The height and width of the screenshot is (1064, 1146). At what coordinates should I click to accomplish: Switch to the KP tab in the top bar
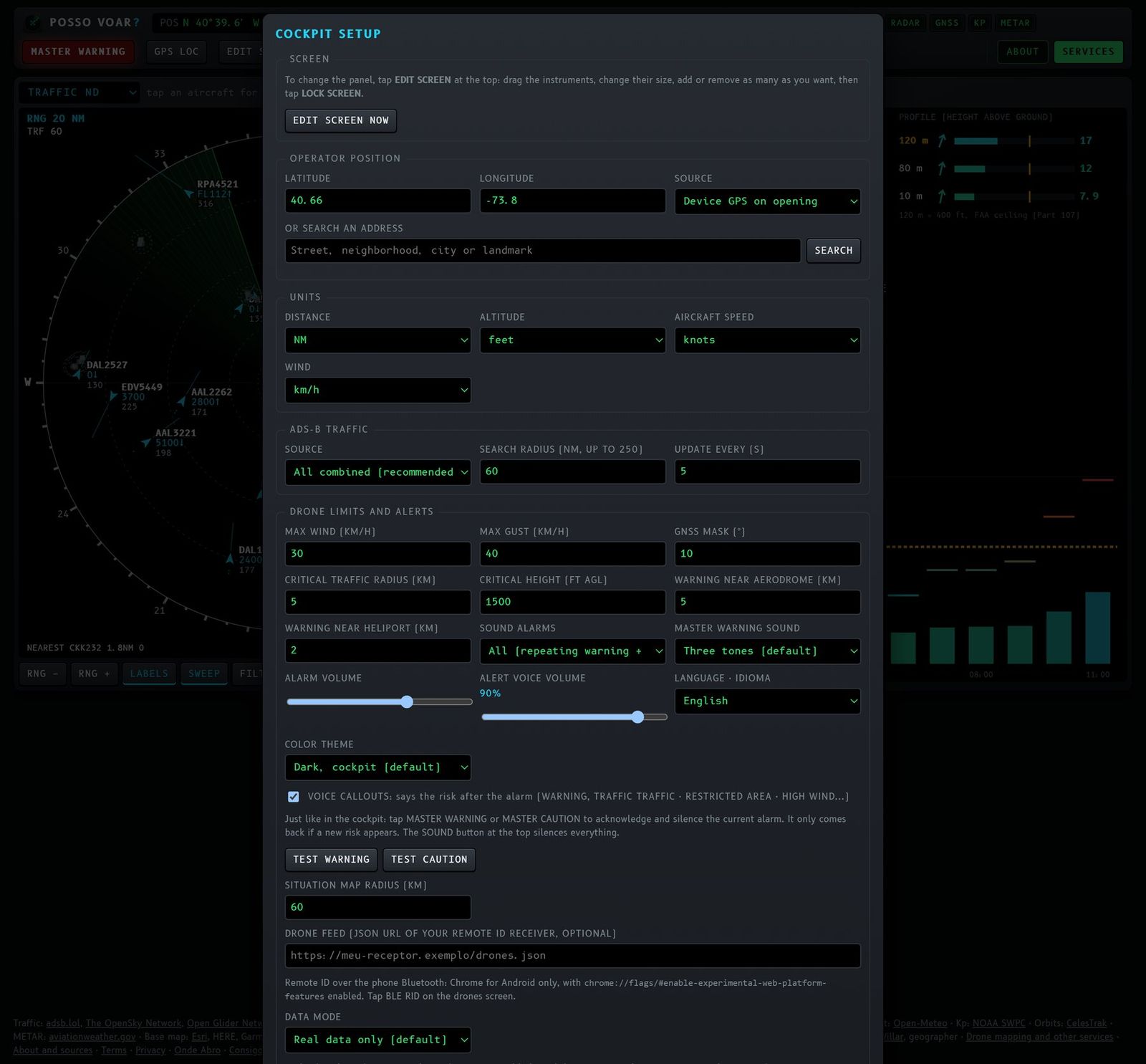coord(979,23)
